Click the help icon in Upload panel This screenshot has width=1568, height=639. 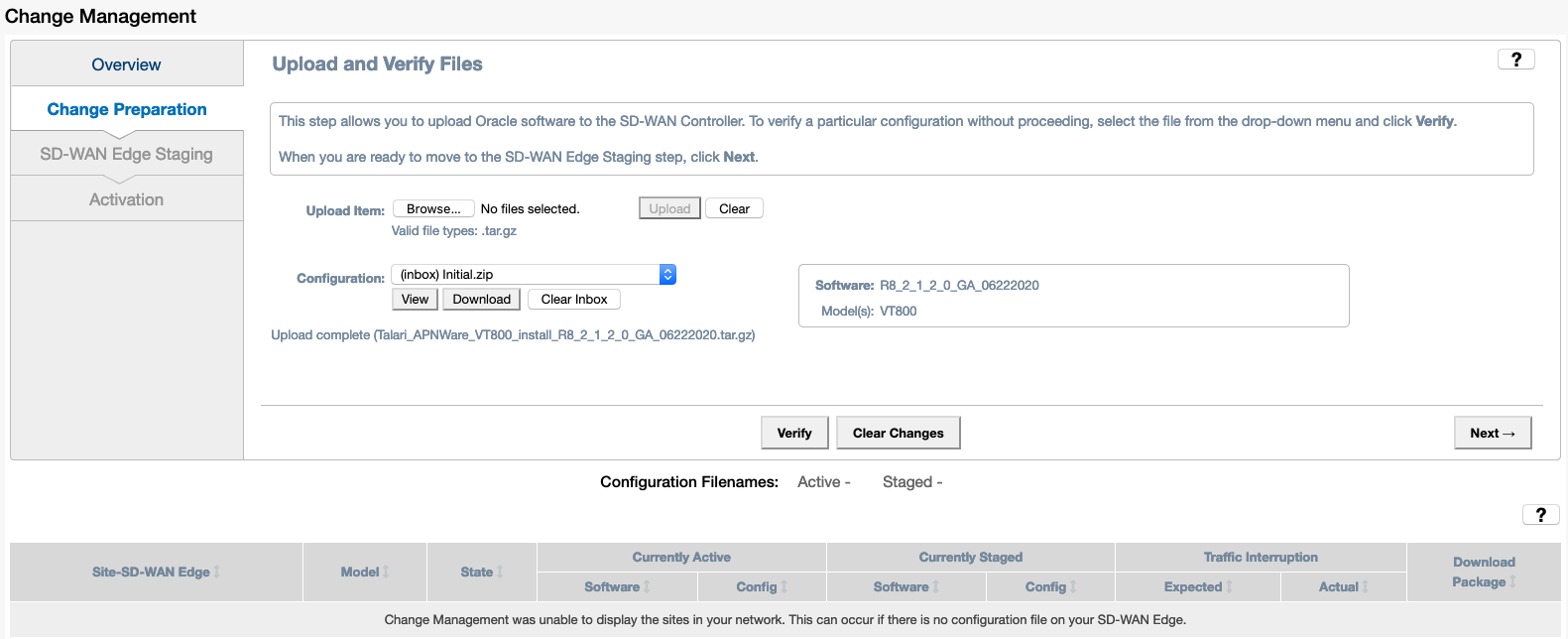point(1515,60)
